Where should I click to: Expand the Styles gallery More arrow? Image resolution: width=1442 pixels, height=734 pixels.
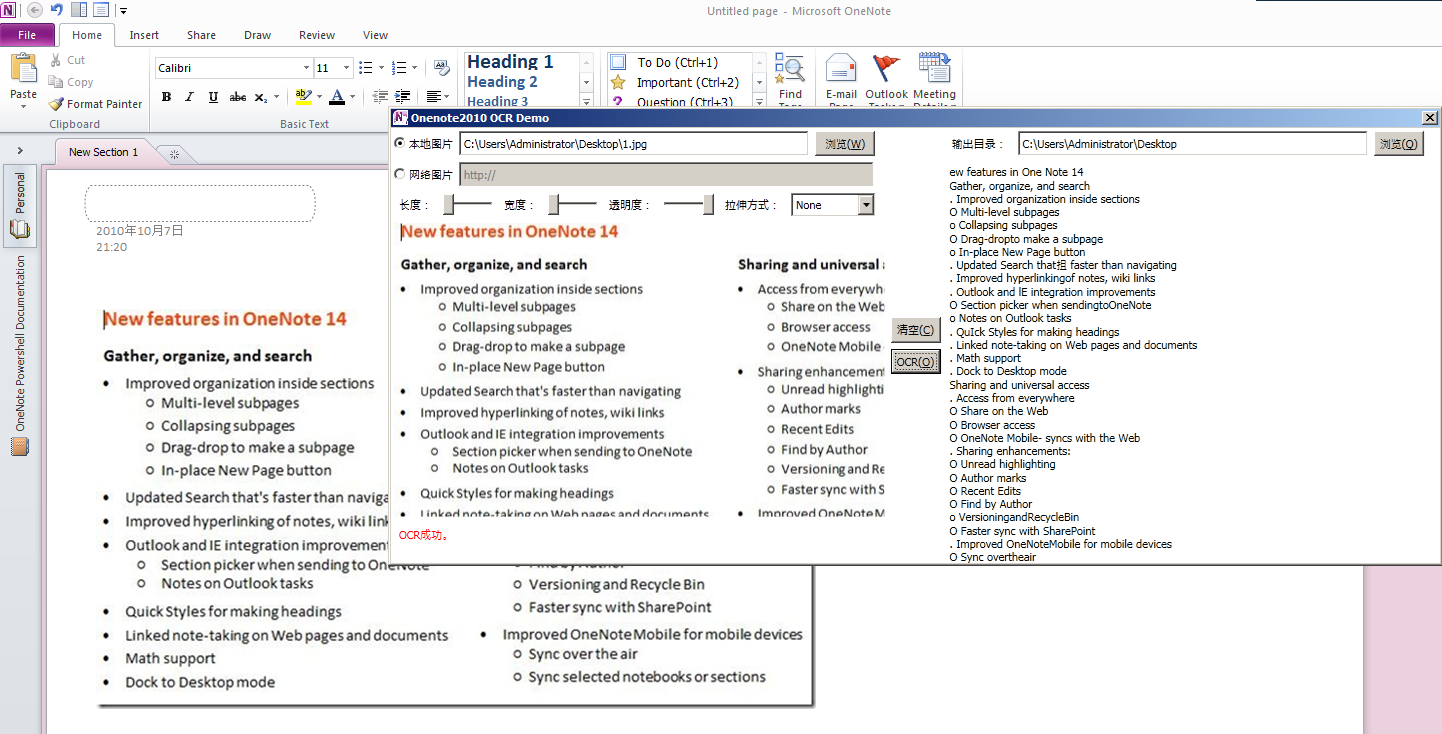(x=587, y=99)
